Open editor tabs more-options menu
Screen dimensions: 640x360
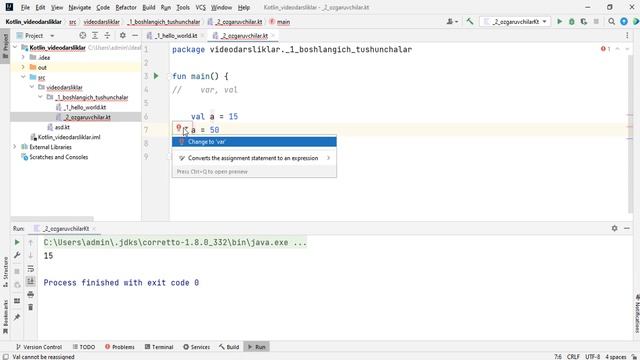coord(627,36)
